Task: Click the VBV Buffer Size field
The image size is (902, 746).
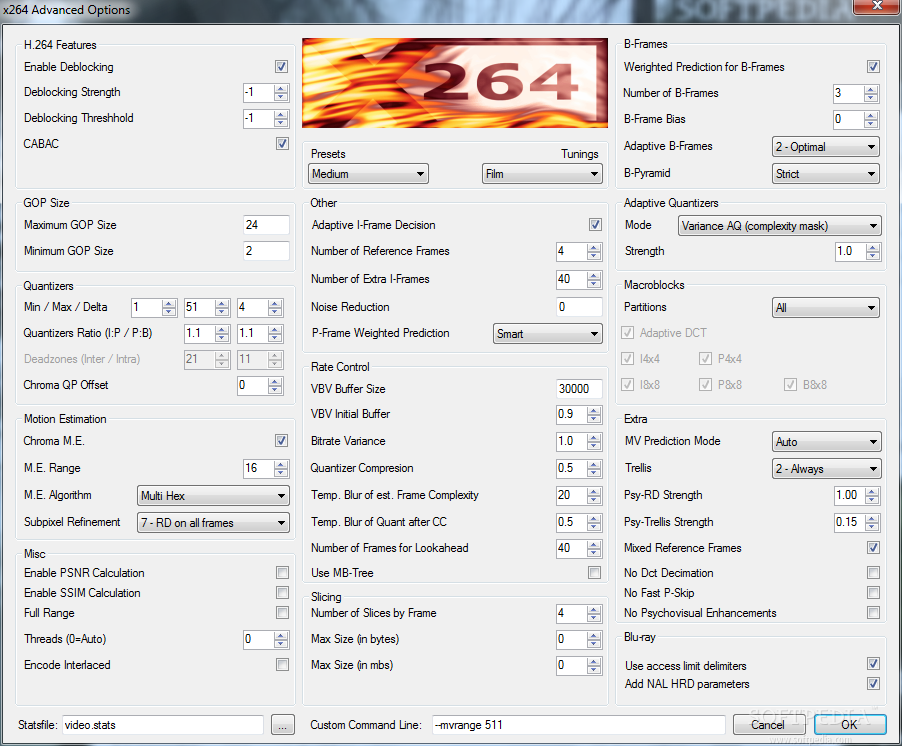Action: 579,389
